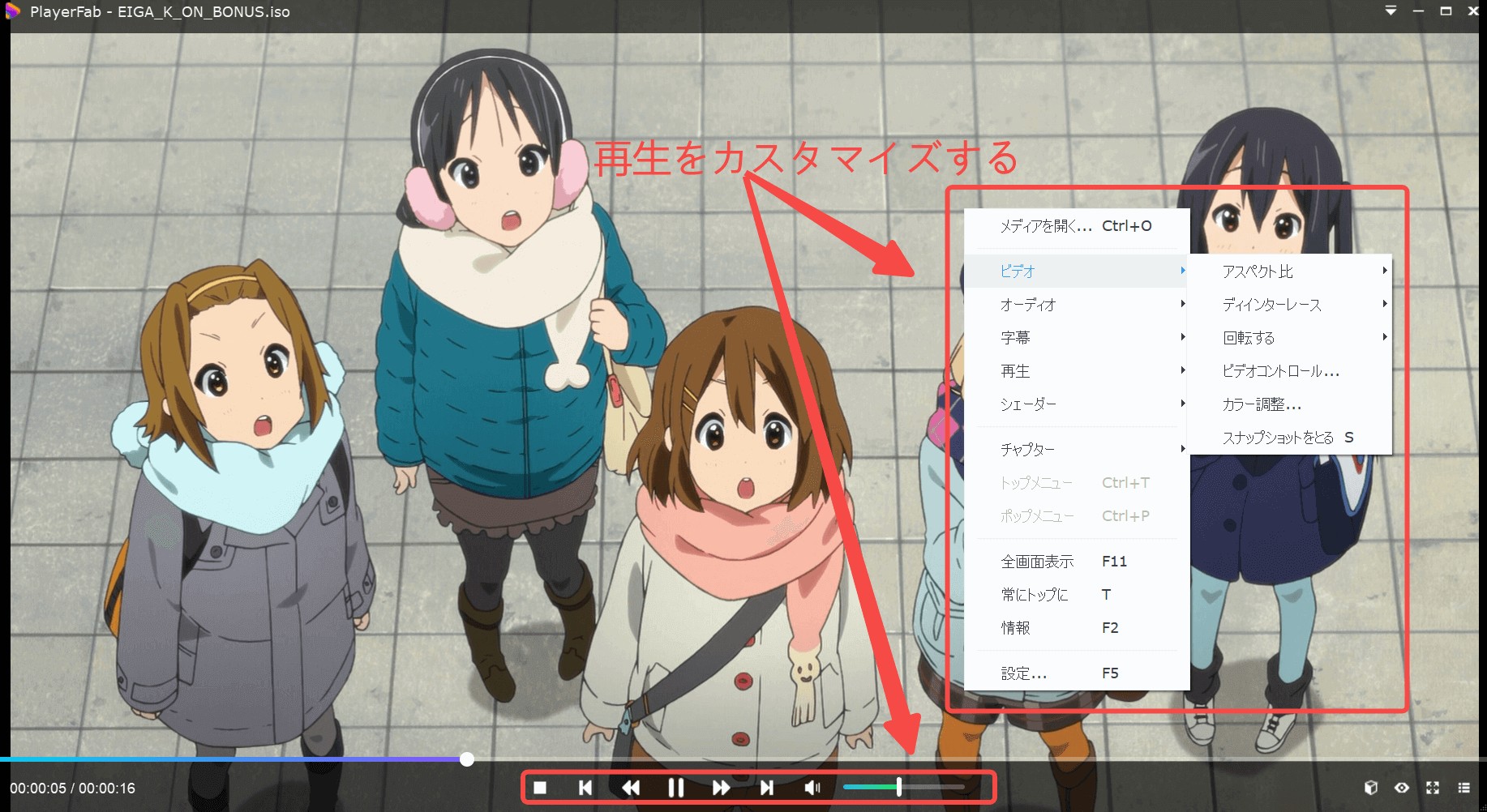Open the オーディオ submenu
Screen dimensions: 1487x812
[x=1076, y=304]
